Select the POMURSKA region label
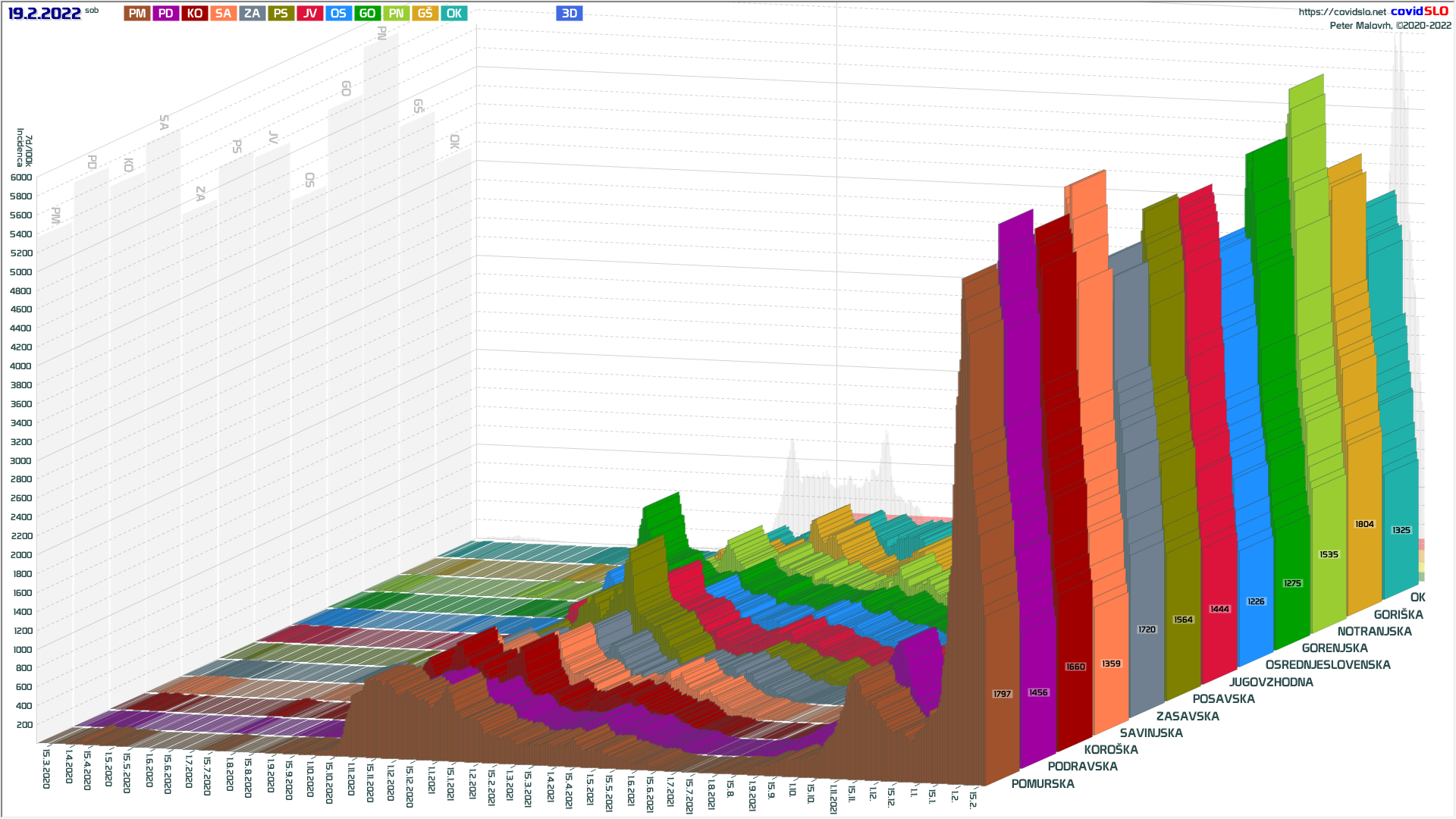This screenshot has height=819, width=1456. (x=1043, y=783)
